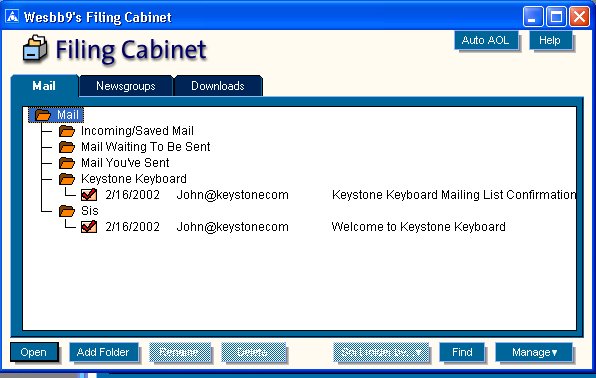Click the Mail root folder icon

[x=43, y=115]
